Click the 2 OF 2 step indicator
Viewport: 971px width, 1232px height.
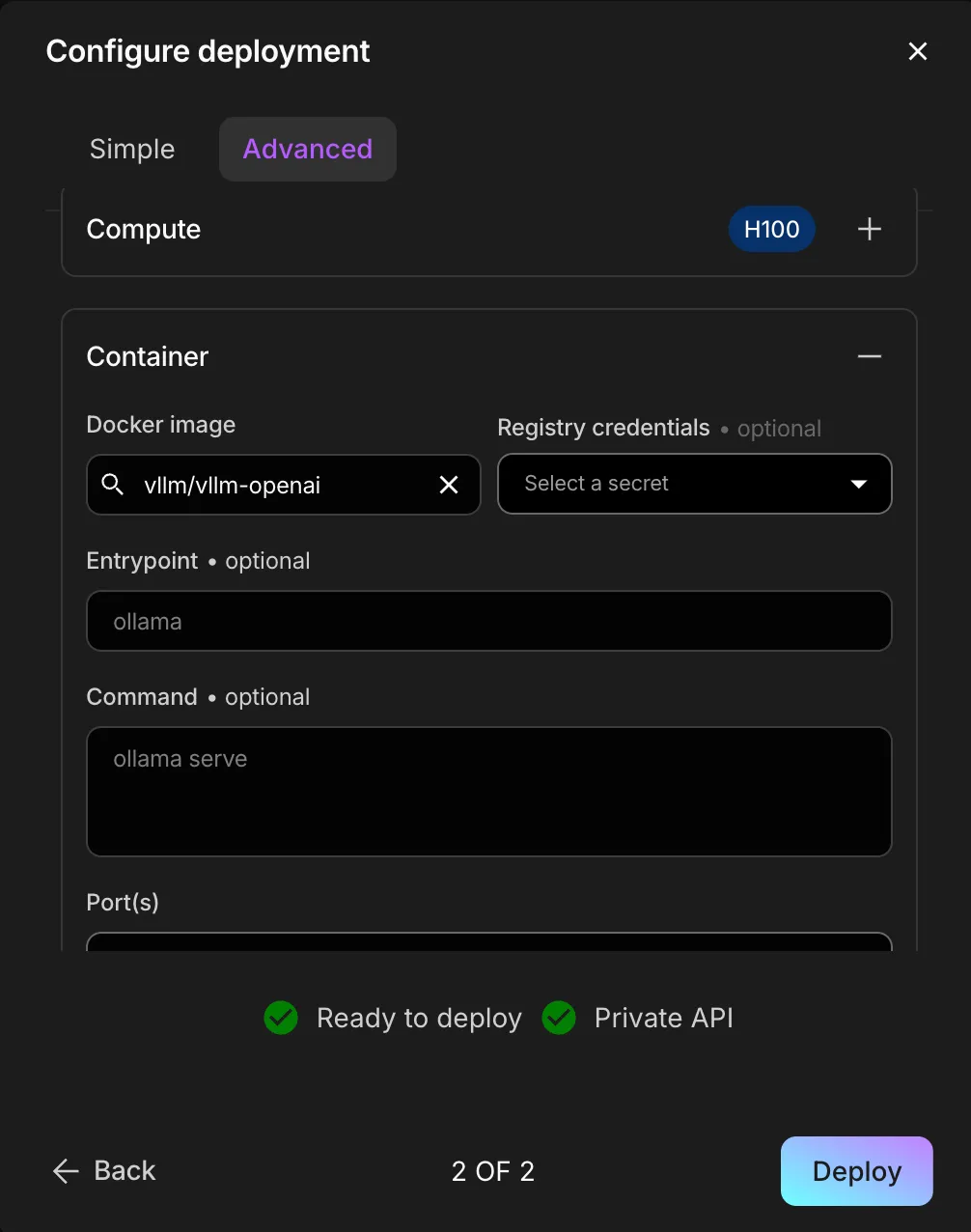pos(492,1171)
